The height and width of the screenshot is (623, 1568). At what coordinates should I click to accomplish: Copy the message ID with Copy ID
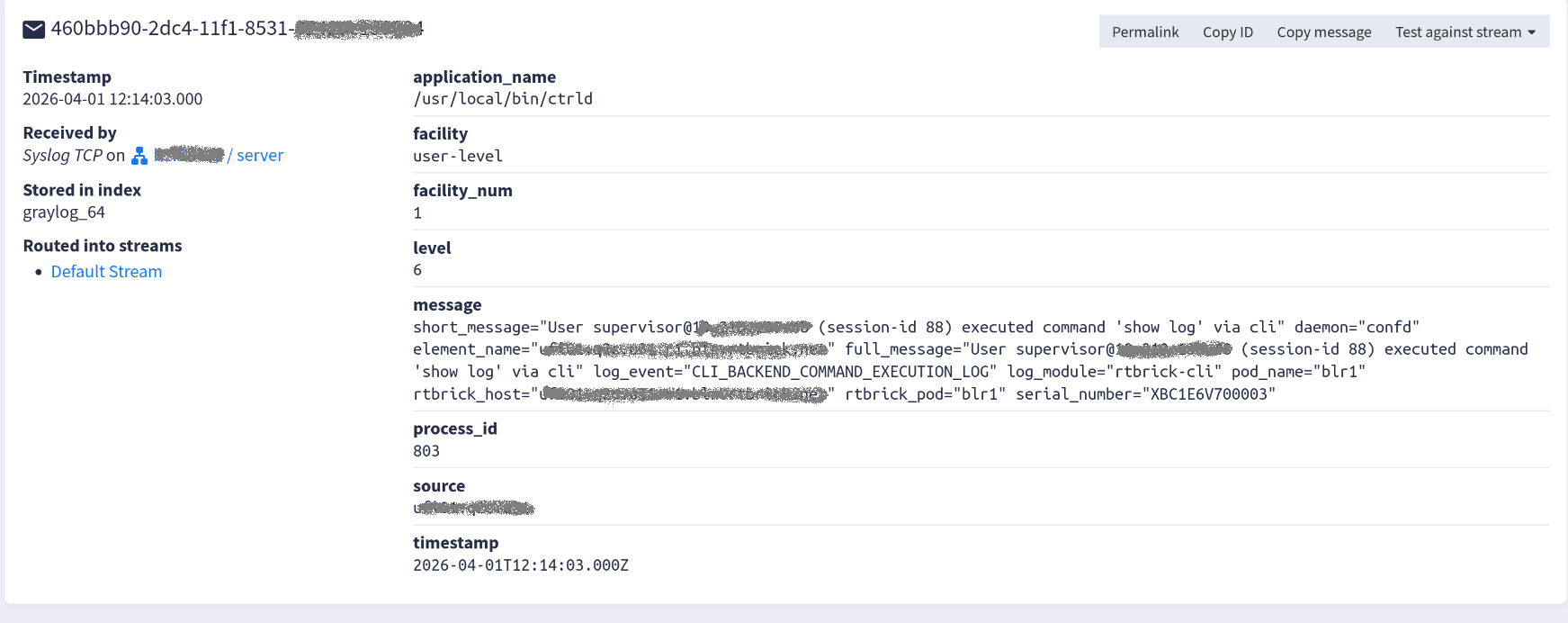(1228, 32)
